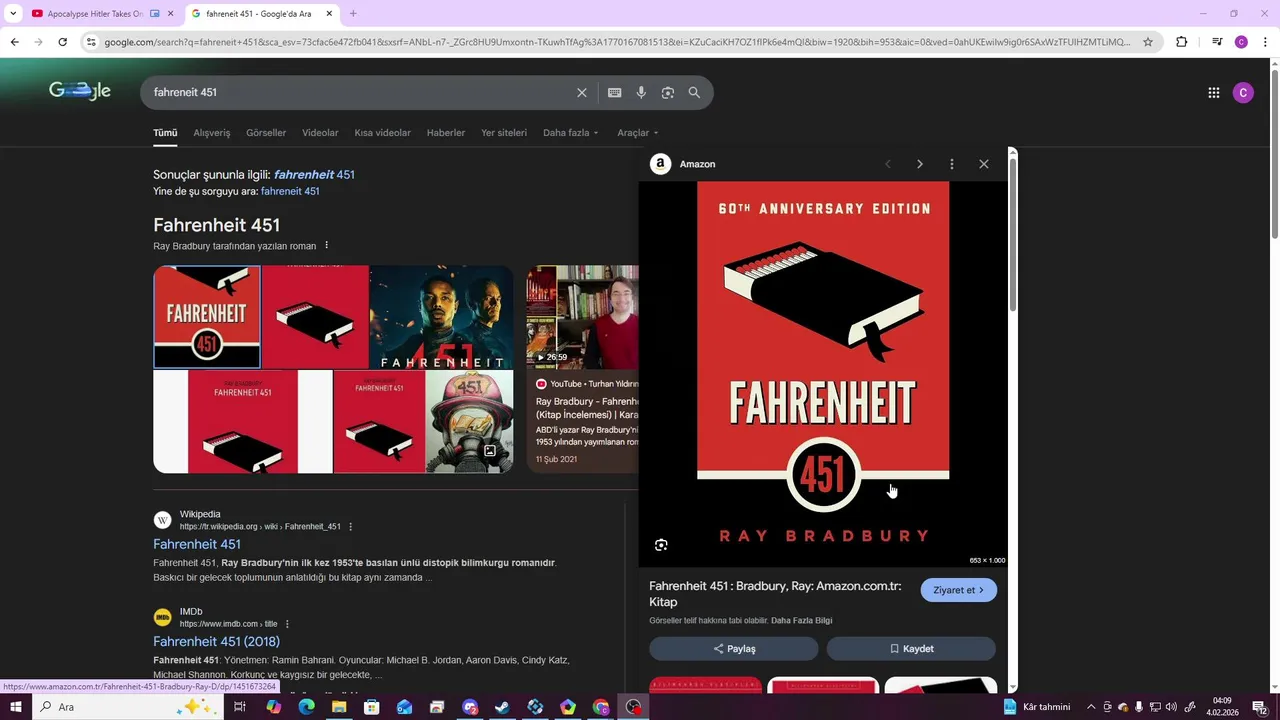Open the Daha Fazla Bilgi link
The width and height of the screenshot is (1280, 720).
point(801,621)
